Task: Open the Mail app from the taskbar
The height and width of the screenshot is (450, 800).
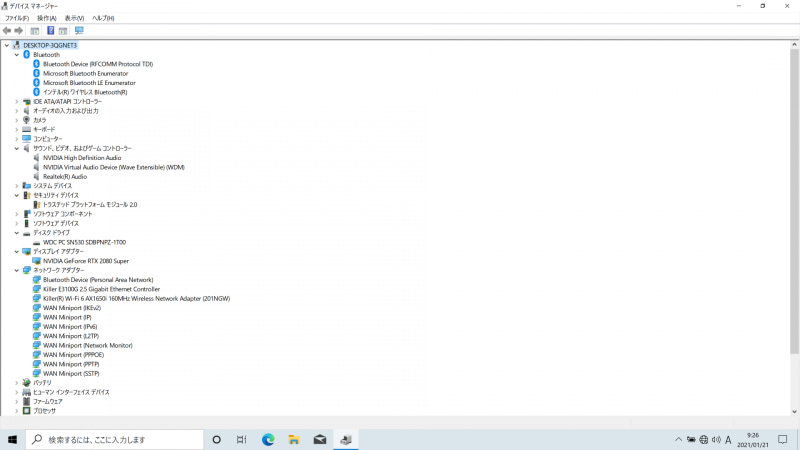Action: click(320, 439)
